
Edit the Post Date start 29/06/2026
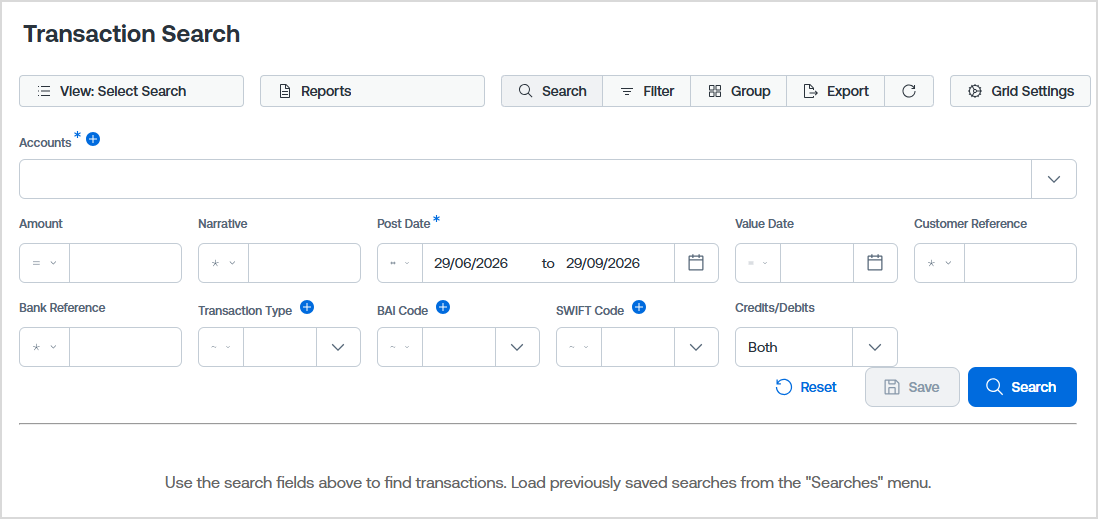click(471, 263)
